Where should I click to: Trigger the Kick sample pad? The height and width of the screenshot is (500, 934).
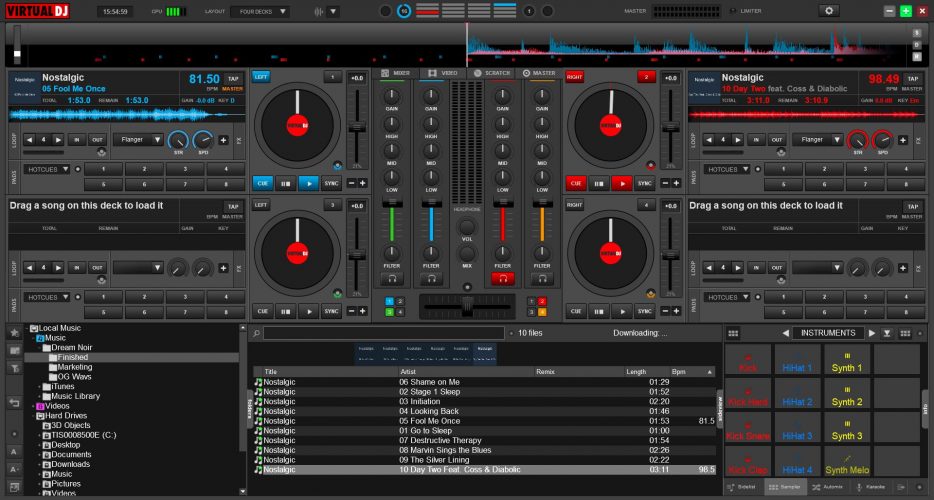click(x=748, y=360)
